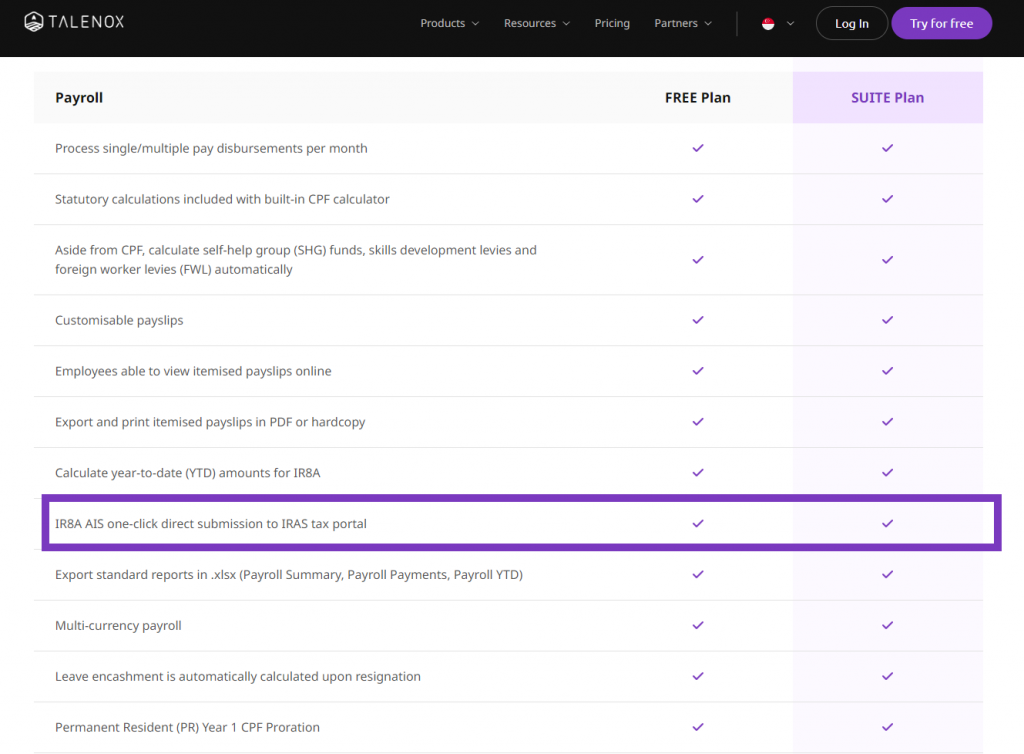Click FREE Plan checkmark for Multi-currency payroll
This screenshot has height=754, width=1024.
coord(698,625)
